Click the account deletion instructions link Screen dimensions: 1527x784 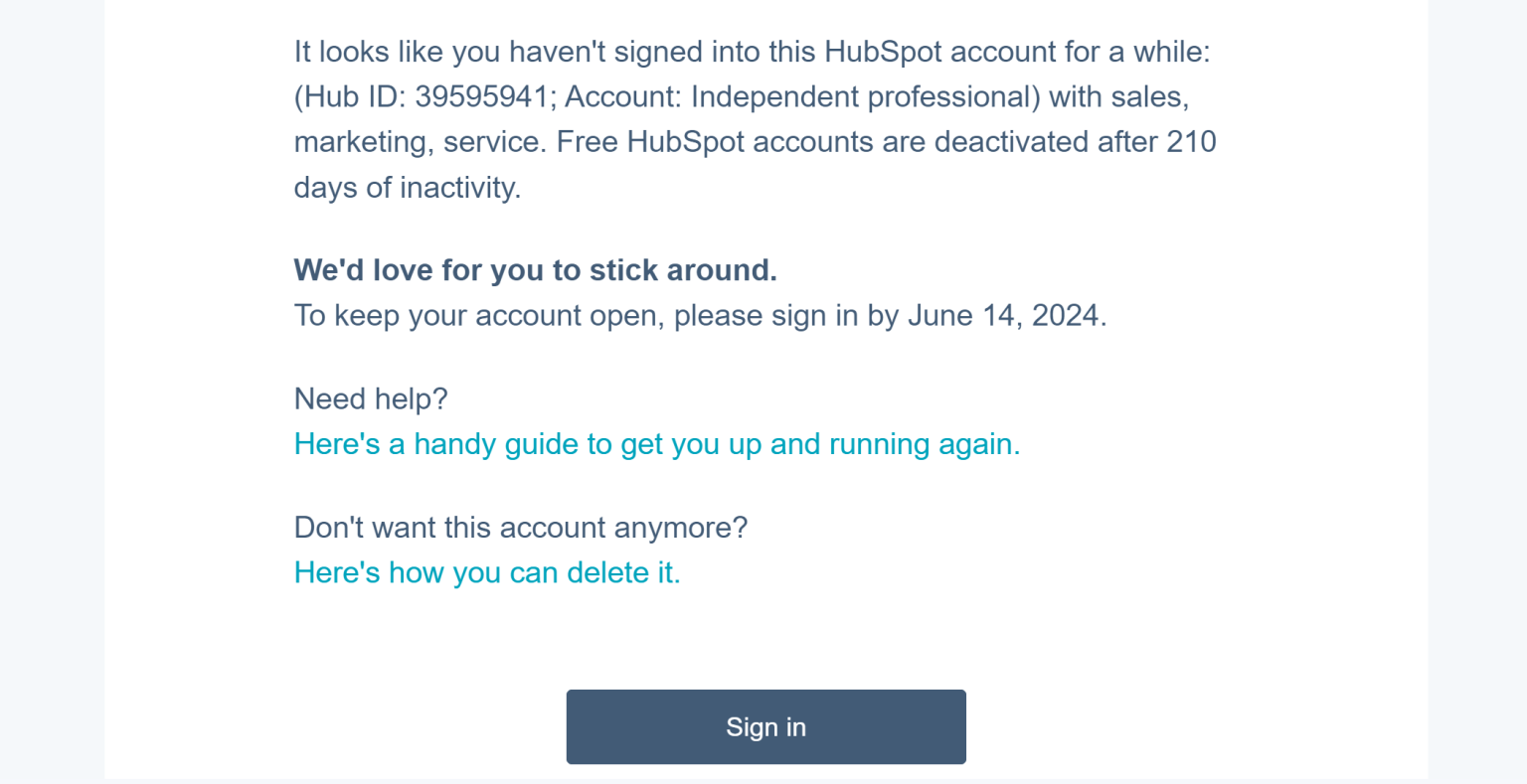(x=487, y=572)
